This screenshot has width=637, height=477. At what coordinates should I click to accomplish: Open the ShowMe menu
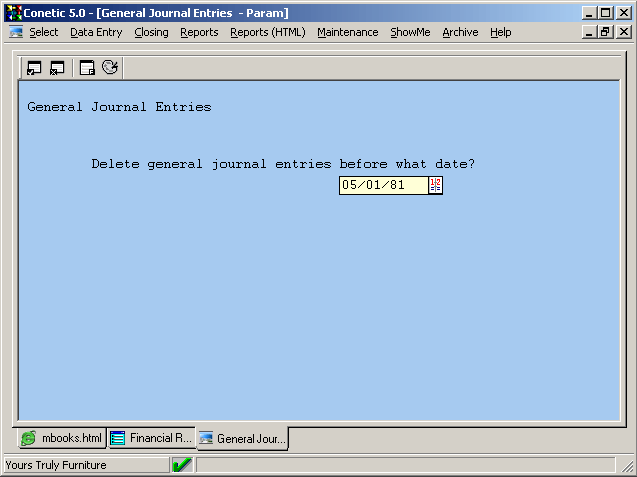[410, 32]
